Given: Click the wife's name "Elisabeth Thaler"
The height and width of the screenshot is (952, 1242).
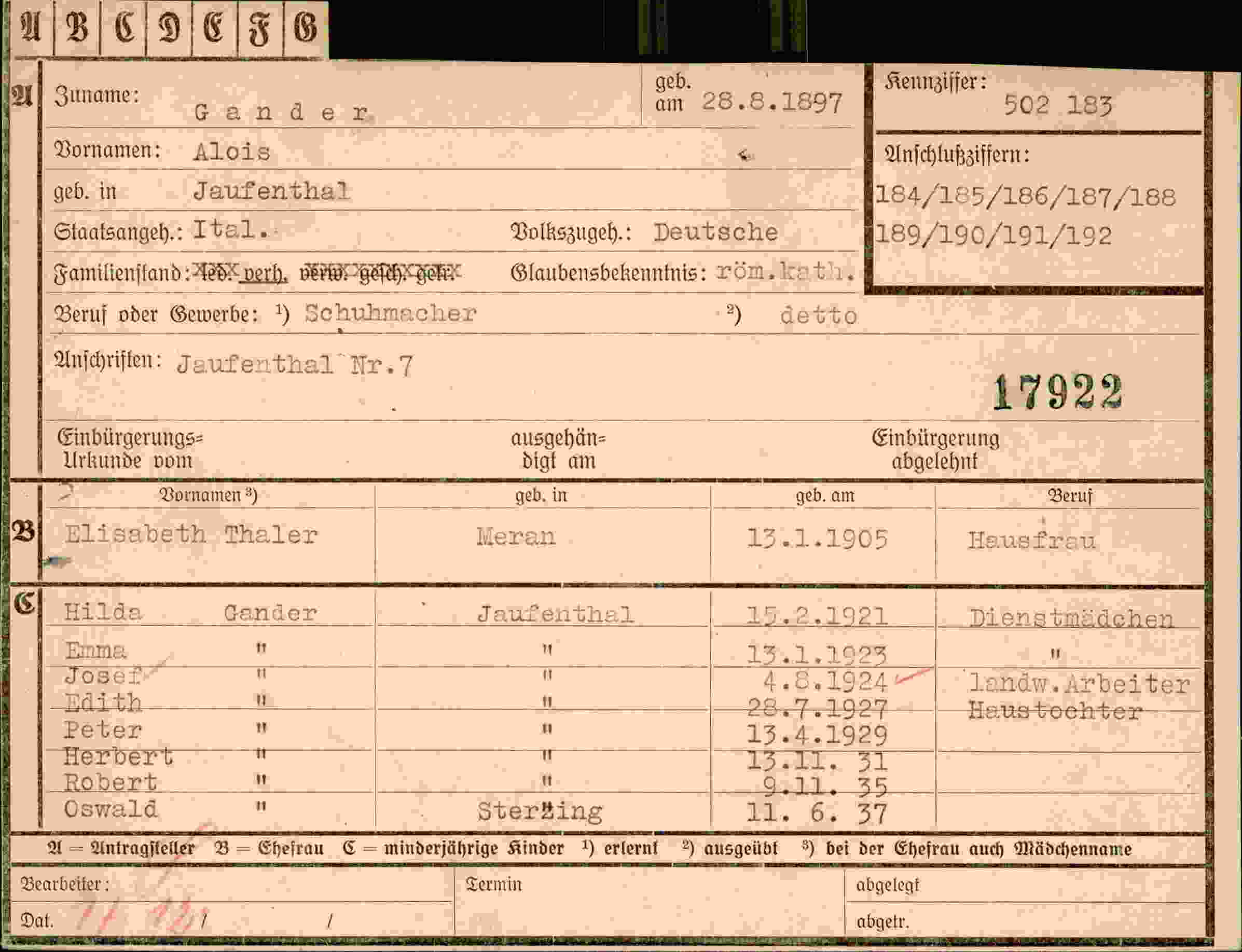Looking at the screenshot, I should click(x=191, y=535).
